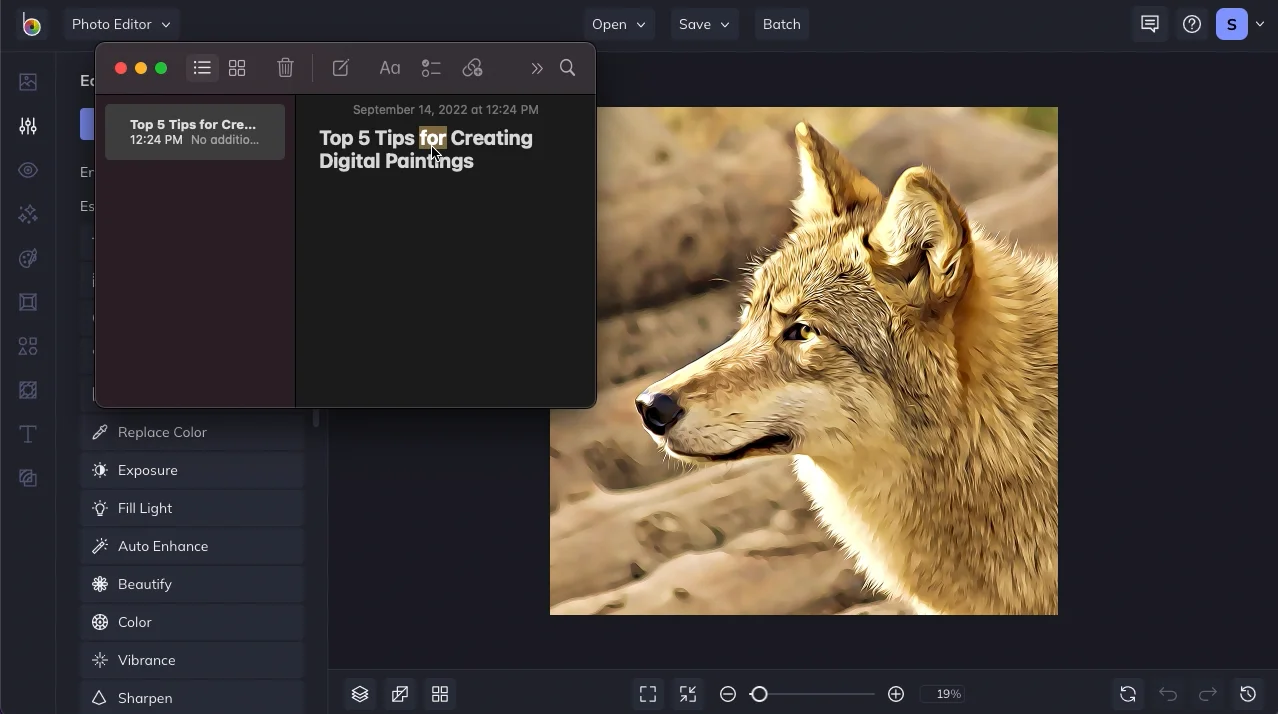Select the Beautify tool
The image size is (1278, 714).
point(192,584)
